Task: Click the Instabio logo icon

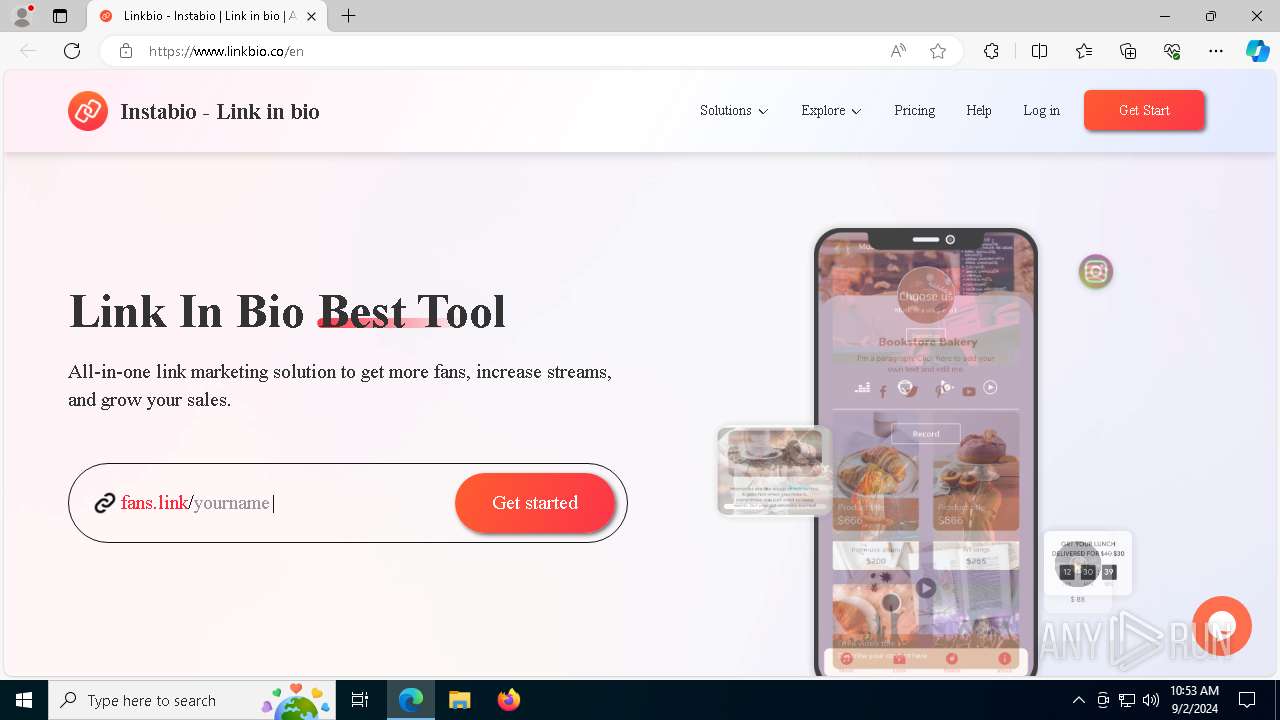Action: click(88, 111)
